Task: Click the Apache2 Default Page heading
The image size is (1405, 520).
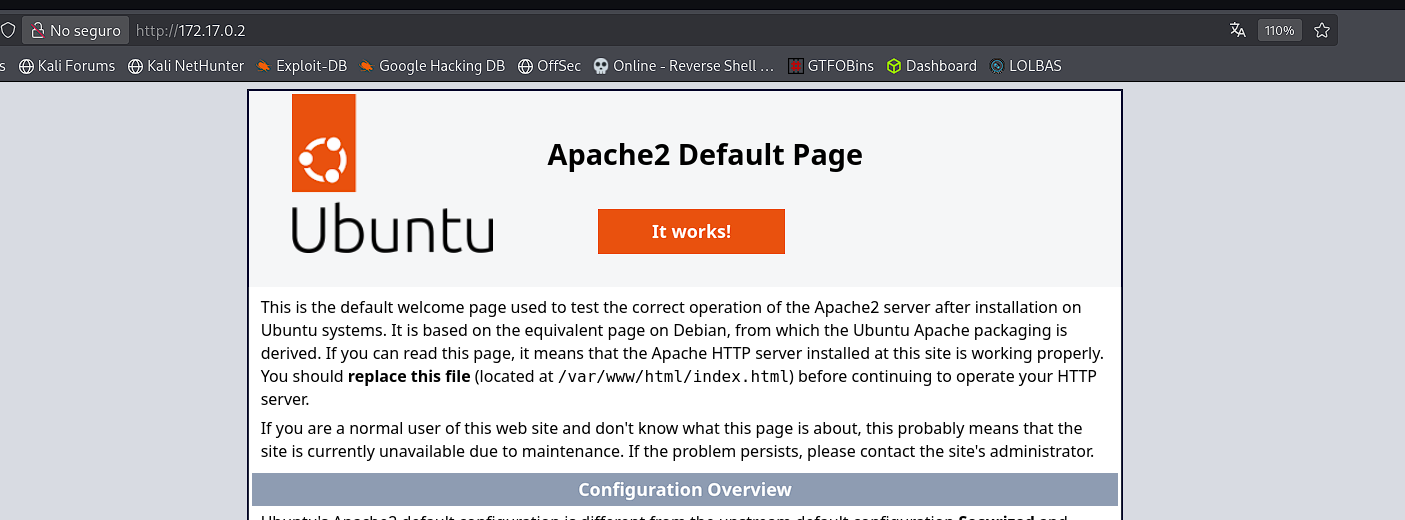Action: [705, 155]
